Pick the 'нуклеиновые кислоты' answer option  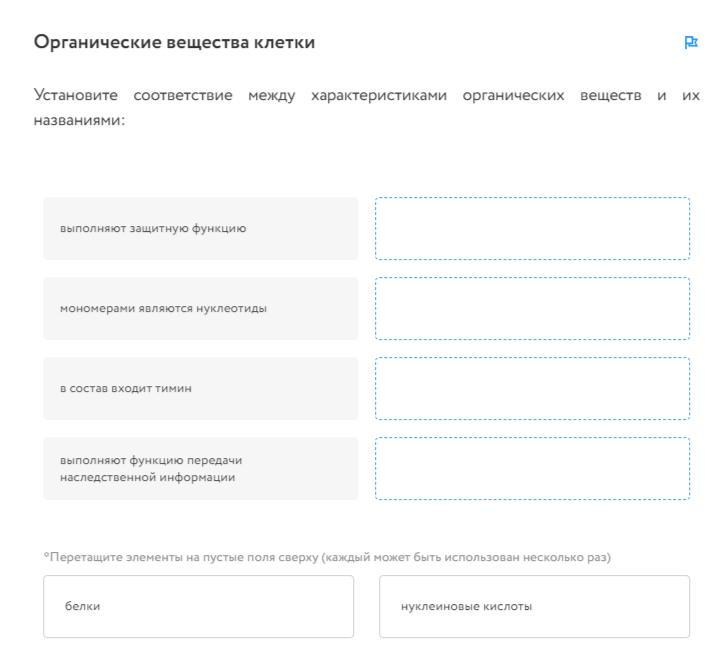click(534, 606)
